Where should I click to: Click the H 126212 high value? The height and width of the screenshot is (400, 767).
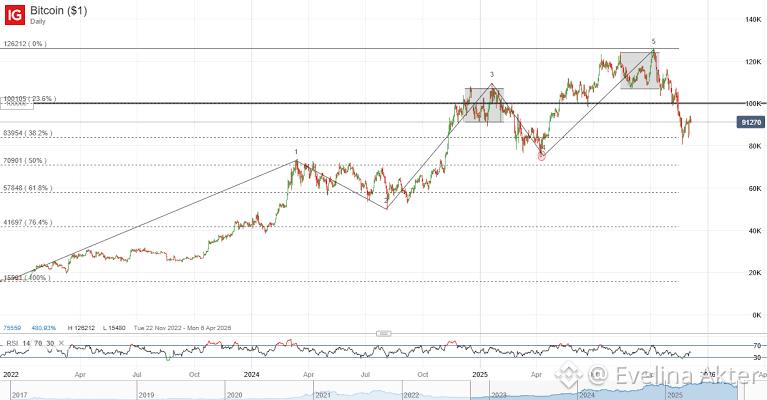[x=81, y=328]
